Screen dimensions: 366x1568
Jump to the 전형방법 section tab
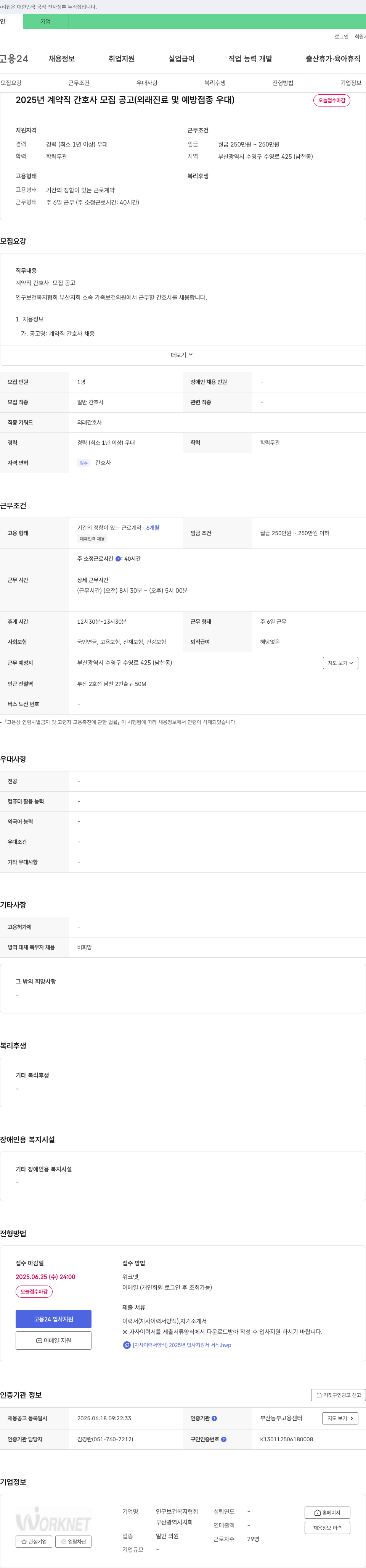tap(283, 83)
